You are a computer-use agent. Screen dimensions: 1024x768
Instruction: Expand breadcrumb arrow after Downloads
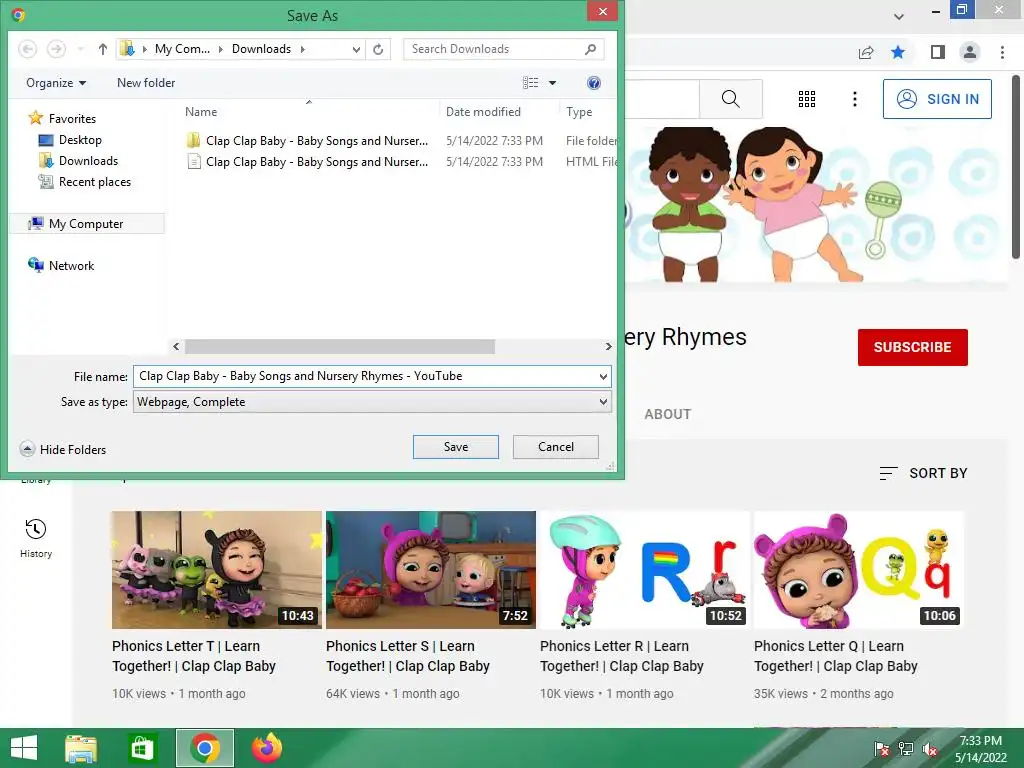coord(302,49)
